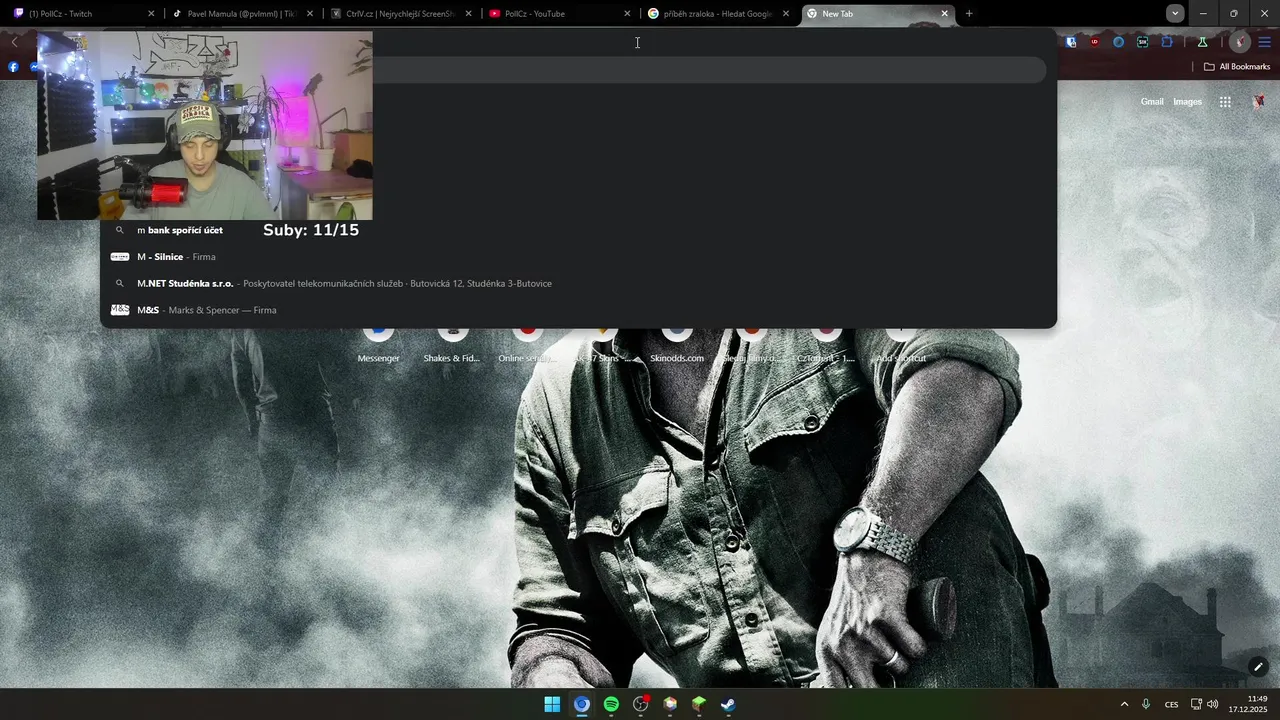Select the 'M&S - Marks & Spencer' suggestion
The width and height of the screenshot is (1280, 720).
point(578,310)
